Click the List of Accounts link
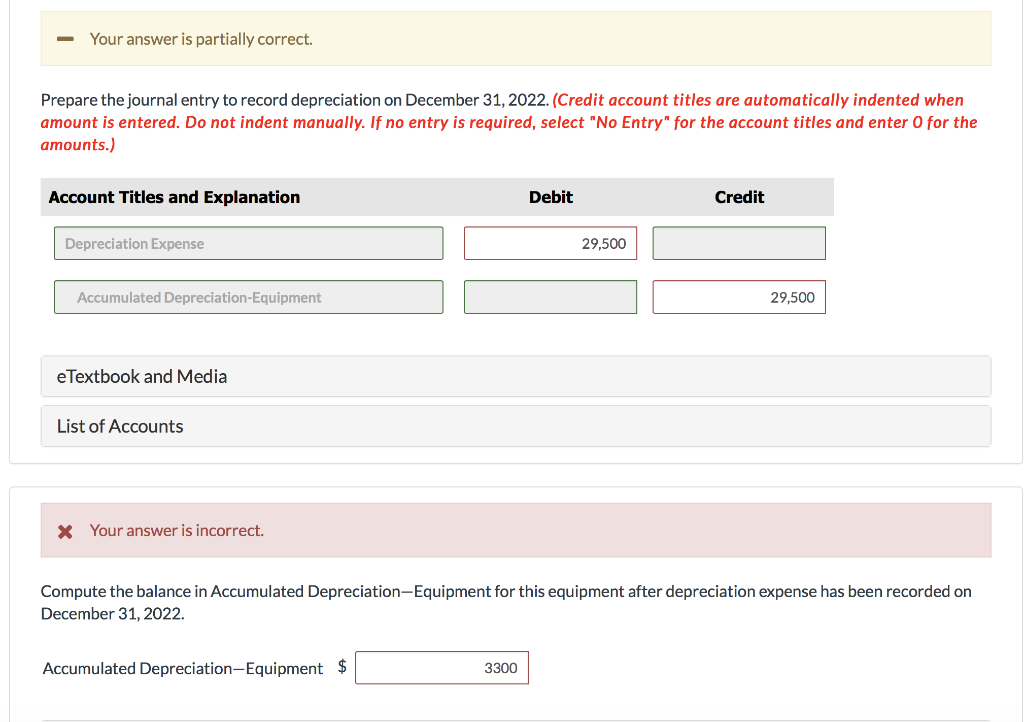Image resolution: width=1024 pixels, height=722 pixels. click(119, 426)
